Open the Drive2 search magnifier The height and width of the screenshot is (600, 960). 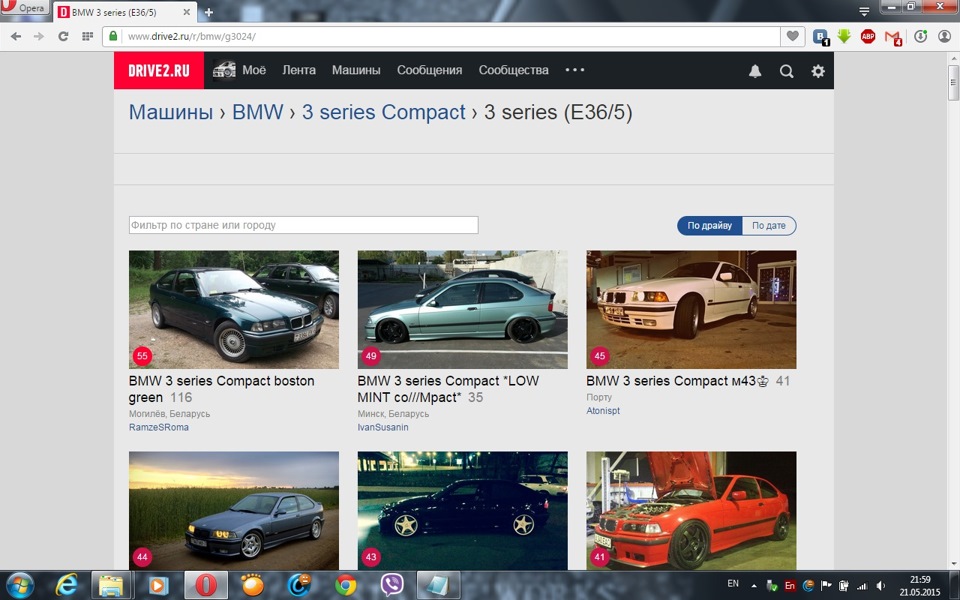pyautogui.click(x=787, y=71)
